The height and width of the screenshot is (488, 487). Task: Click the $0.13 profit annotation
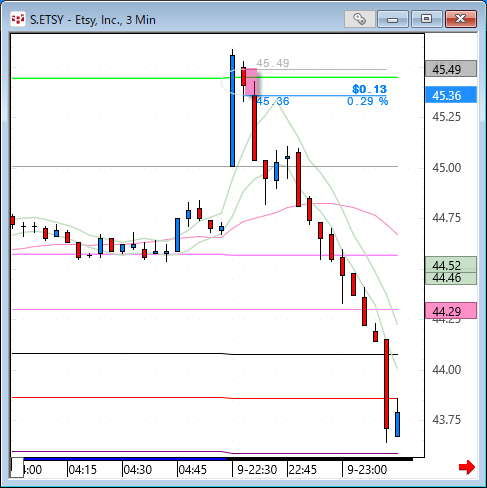click(369, 89)
